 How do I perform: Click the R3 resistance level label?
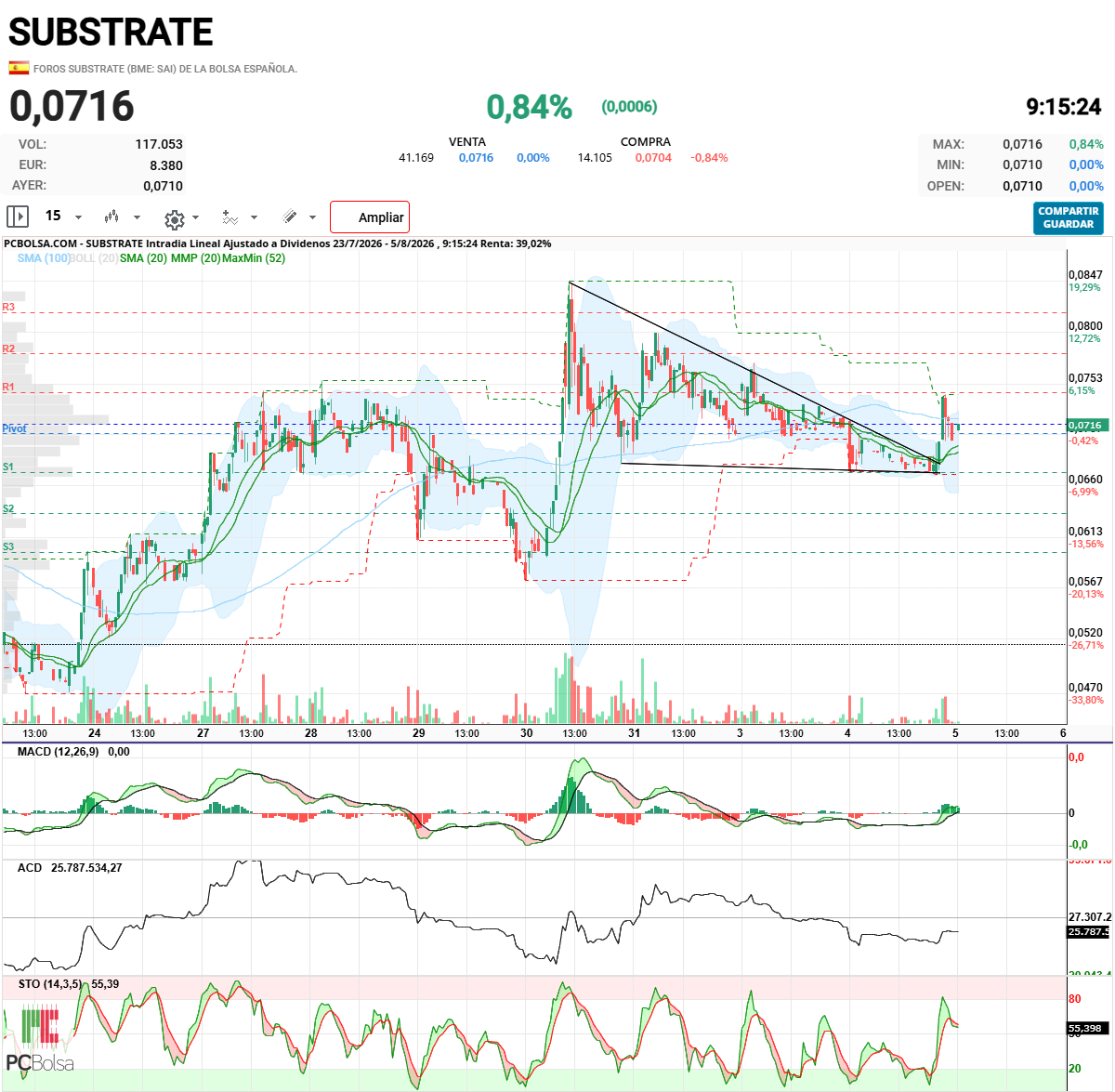[x=8, y=307]
